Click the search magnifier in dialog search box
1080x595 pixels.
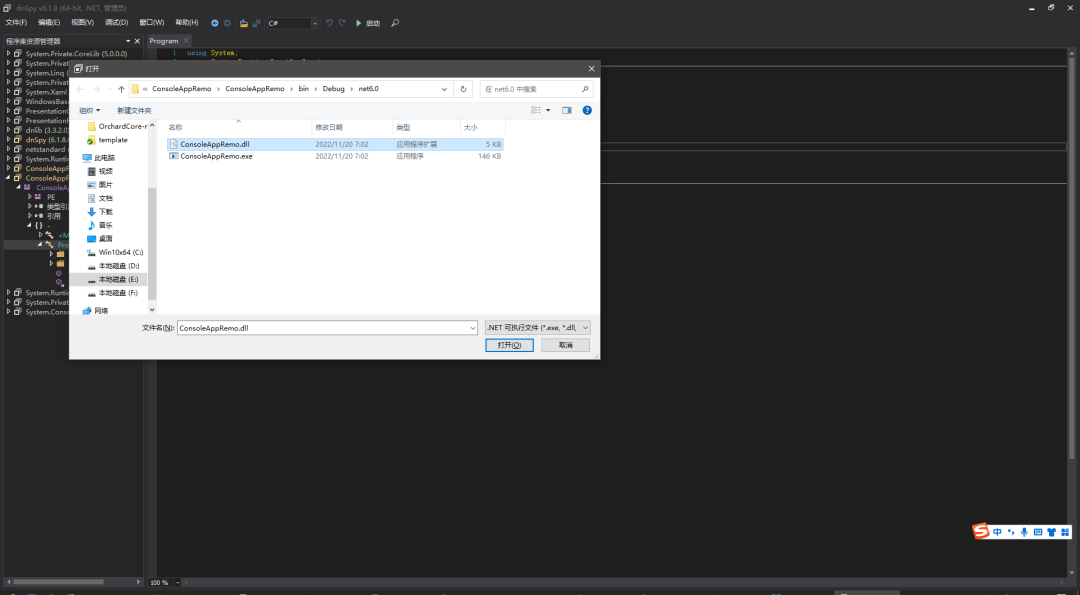pos(585,89)
